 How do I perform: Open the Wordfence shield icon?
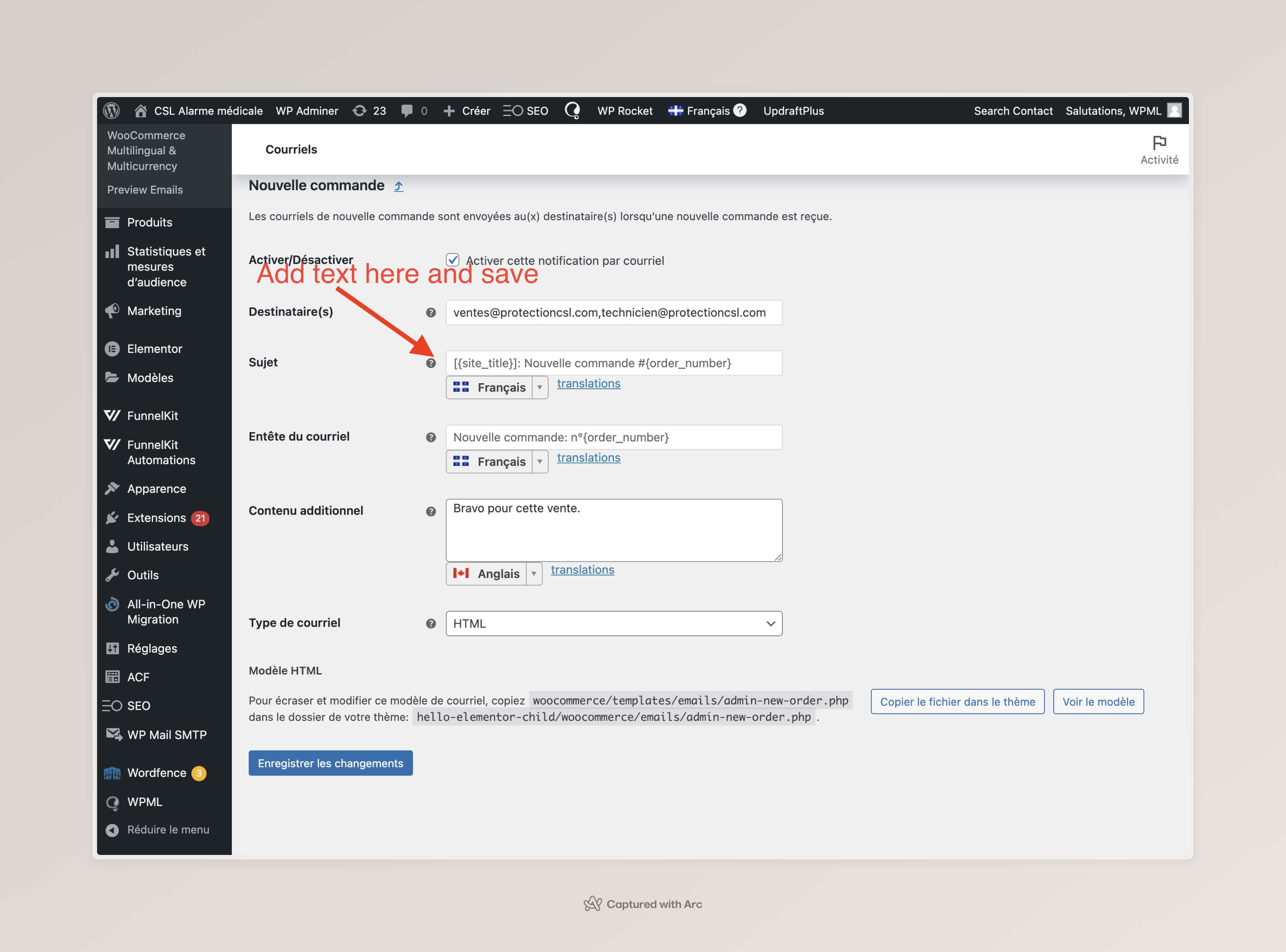(112, 773)
